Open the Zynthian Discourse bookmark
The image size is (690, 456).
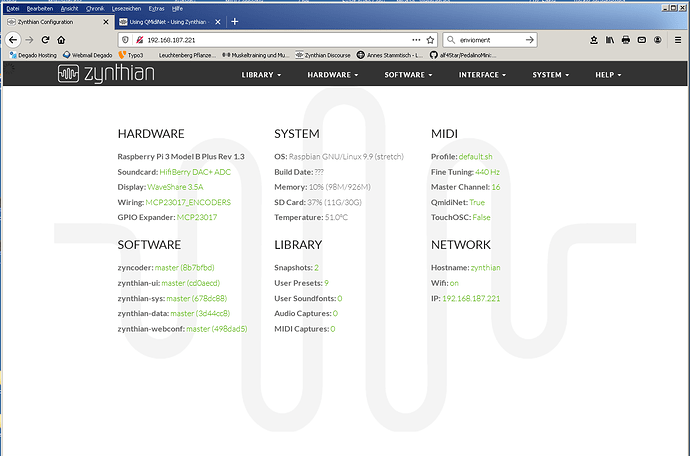(x=323, y=55)
